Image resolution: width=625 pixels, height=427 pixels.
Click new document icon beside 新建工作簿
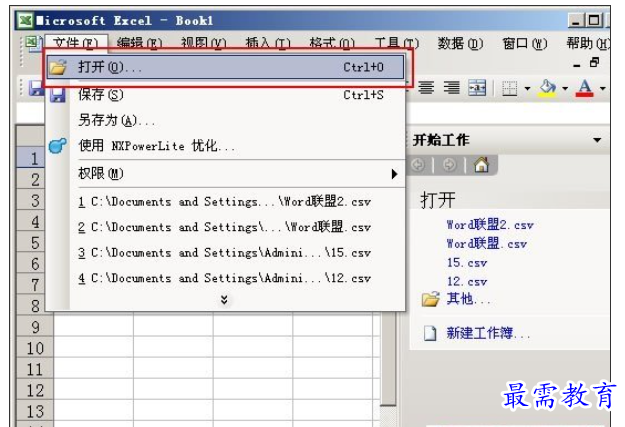click(x=430, y=333)
